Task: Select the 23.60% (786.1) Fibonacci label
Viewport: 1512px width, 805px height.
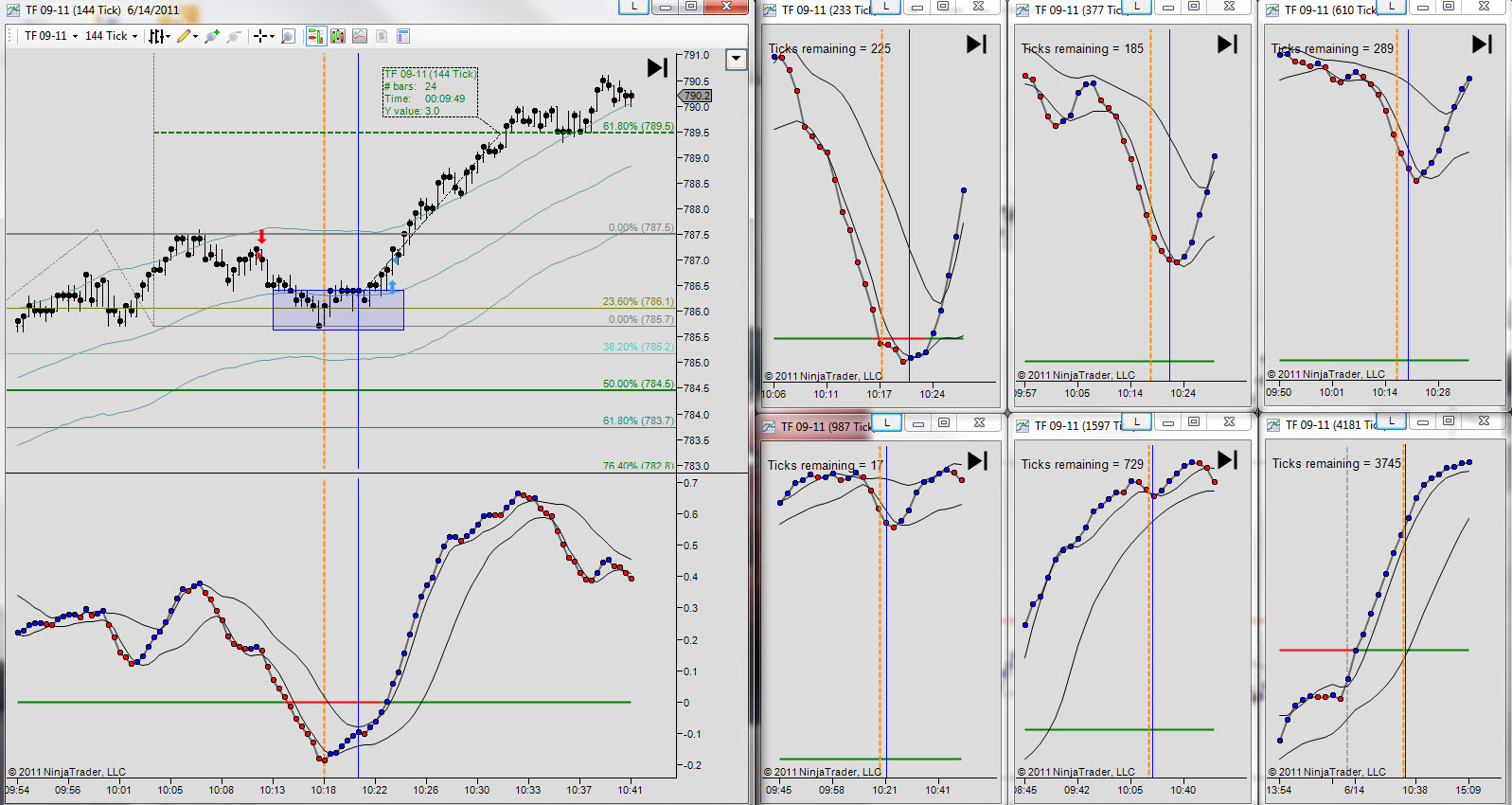Action: click(638, 301)
